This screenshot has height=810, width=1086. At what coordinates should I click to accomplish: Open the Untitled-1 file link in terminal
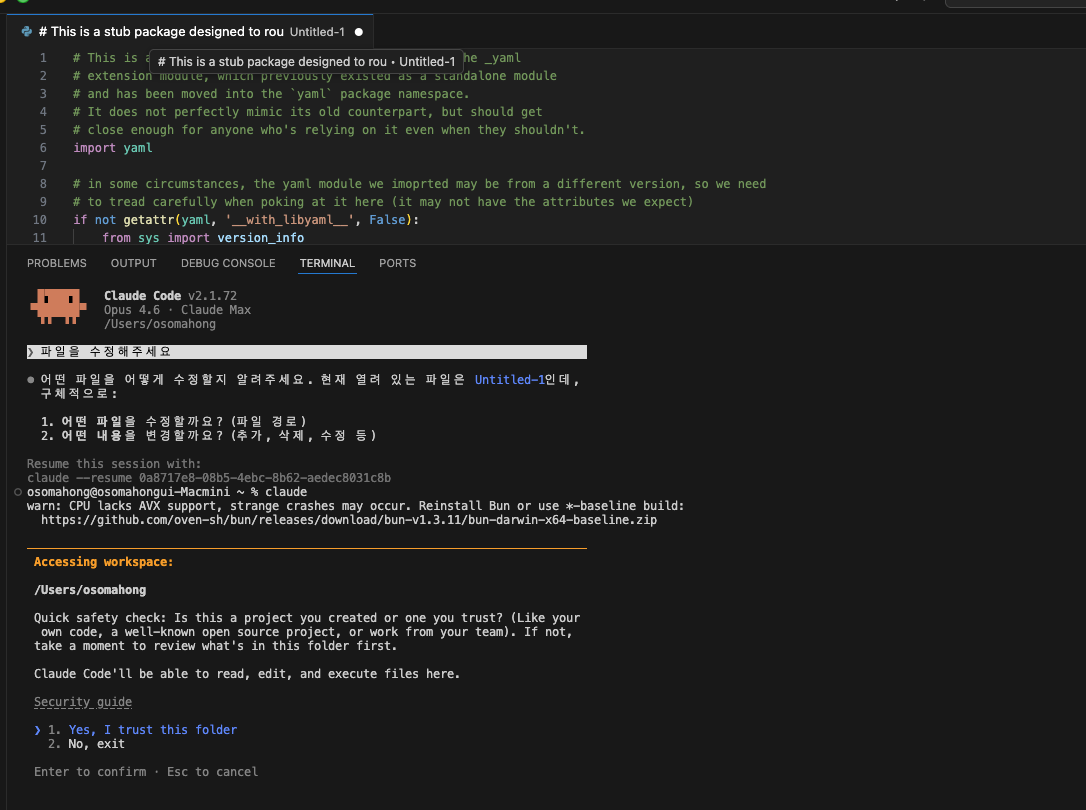tap(509, 380)
